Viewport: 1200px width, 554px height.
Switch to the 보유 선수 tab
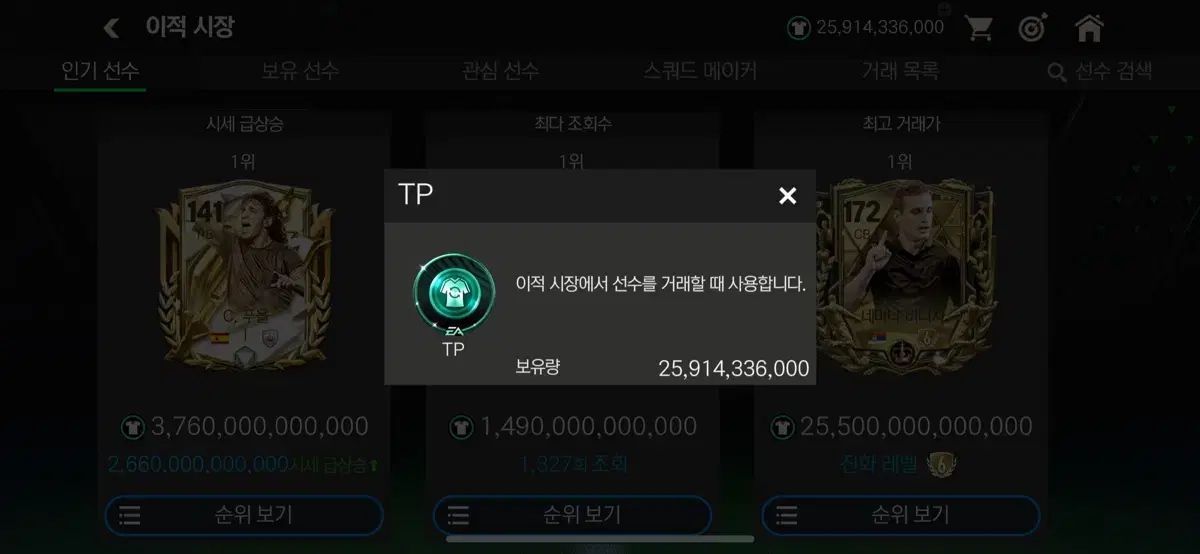(300, 71)
